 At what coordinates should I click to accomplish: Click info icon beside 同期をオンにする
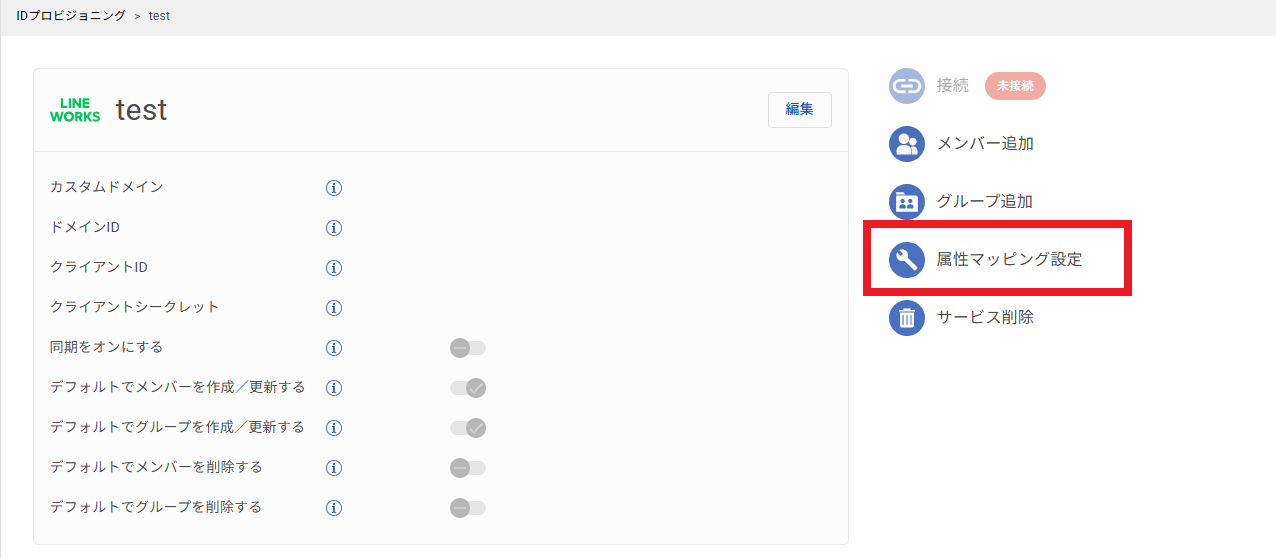click(x=334, y=348)
